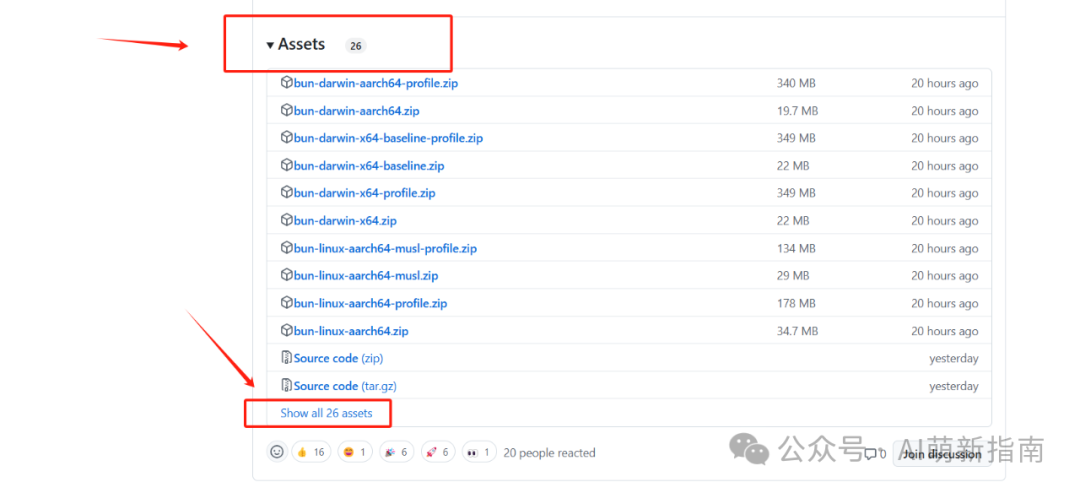Toggle rocket reaction with 6
Viewport: 1080px width, 493px height.
pos(438,452)
